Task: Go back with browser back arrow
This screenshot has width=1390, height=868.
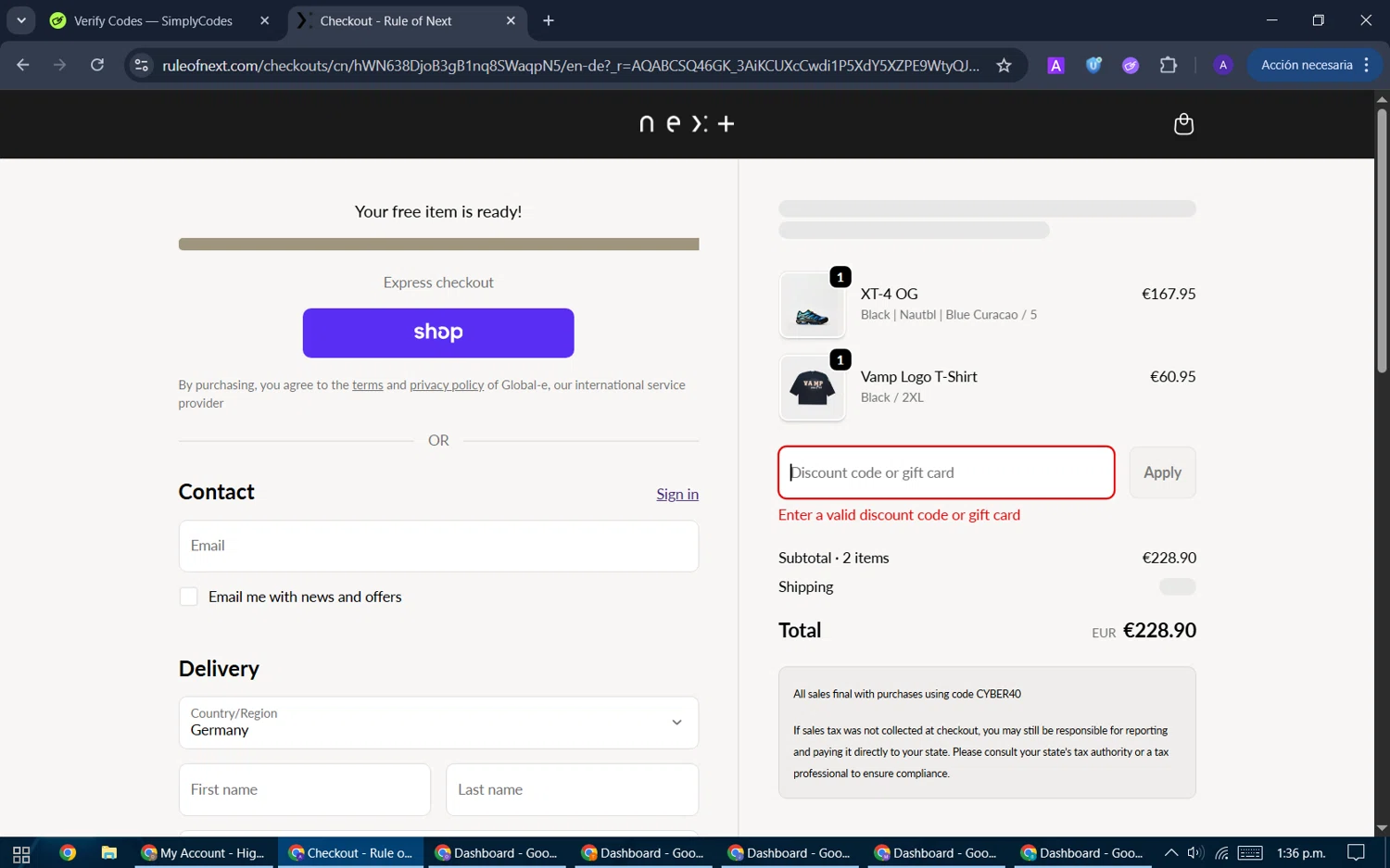Action: coord(23,65)
